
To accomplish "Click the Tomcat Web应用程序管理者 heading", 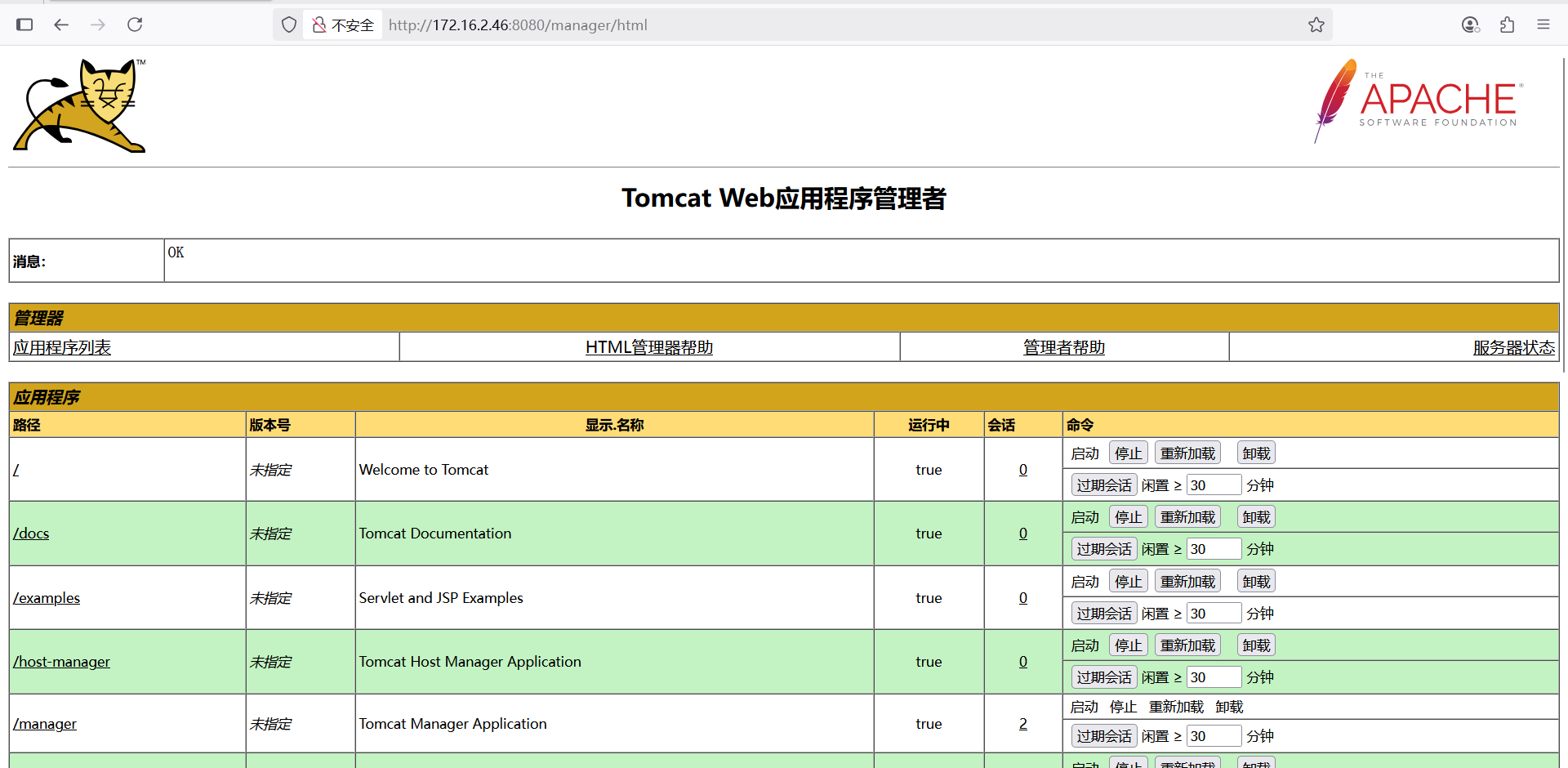I will coord(784,198).
